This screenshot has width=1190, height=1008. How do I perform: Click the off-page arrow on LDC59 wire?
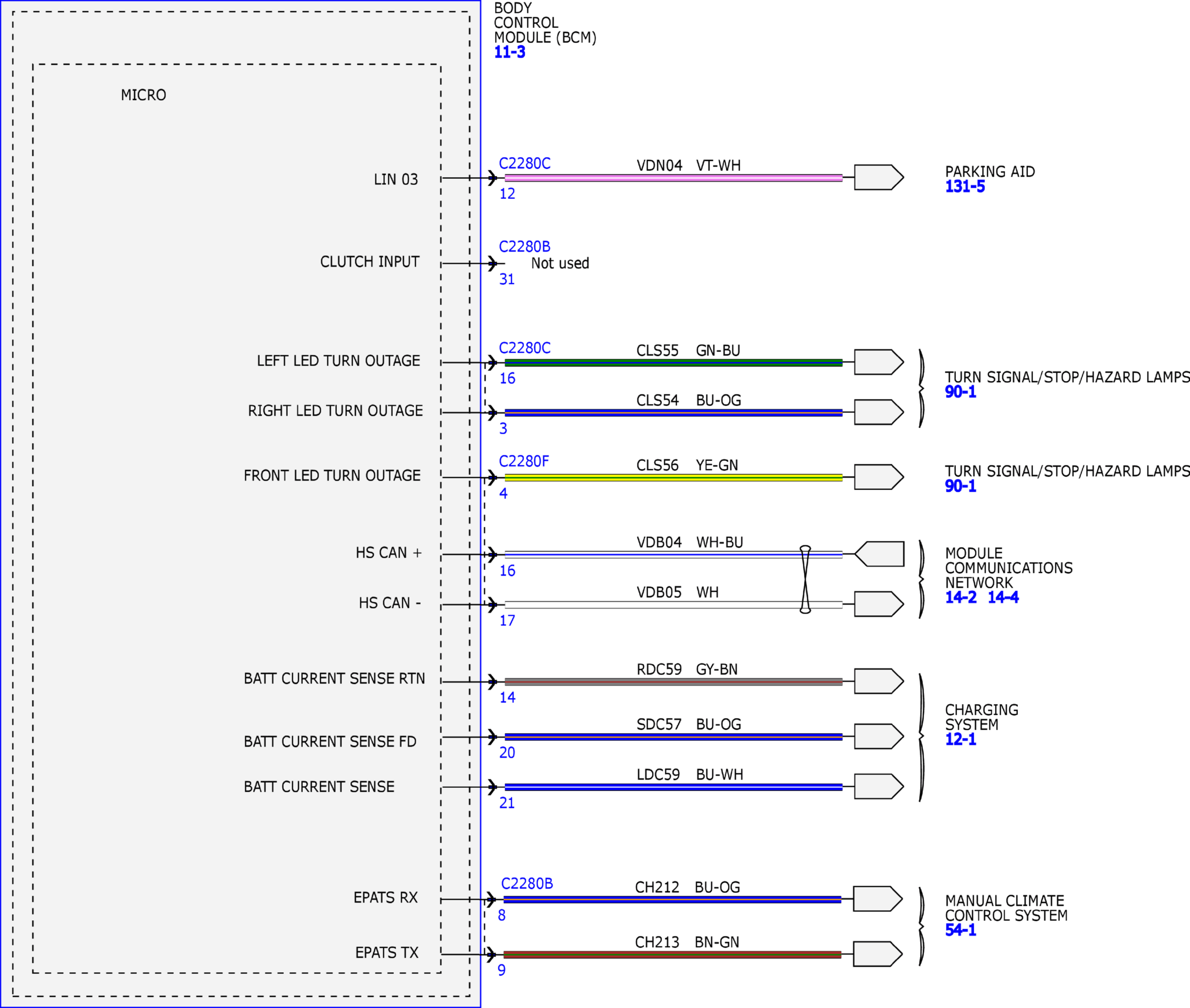point(879,786)
